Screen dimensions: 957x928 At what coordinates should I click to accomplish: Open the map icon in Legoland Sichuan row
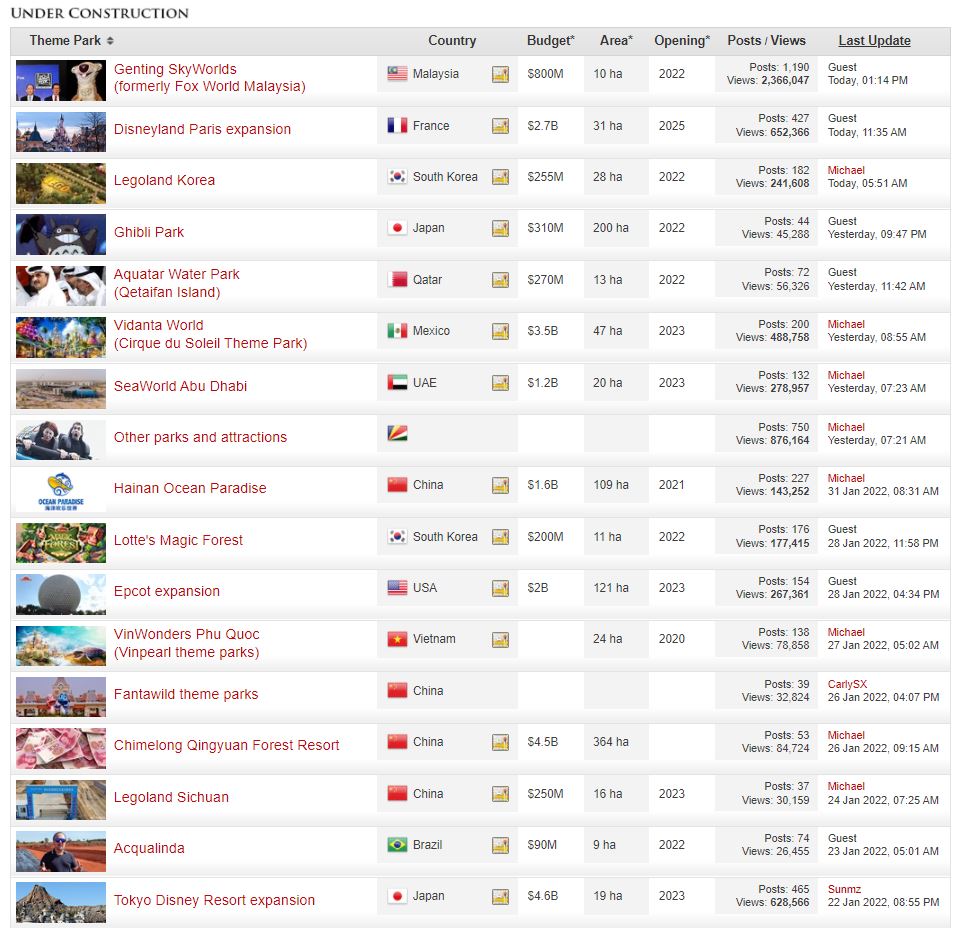(x=500, y=794)
